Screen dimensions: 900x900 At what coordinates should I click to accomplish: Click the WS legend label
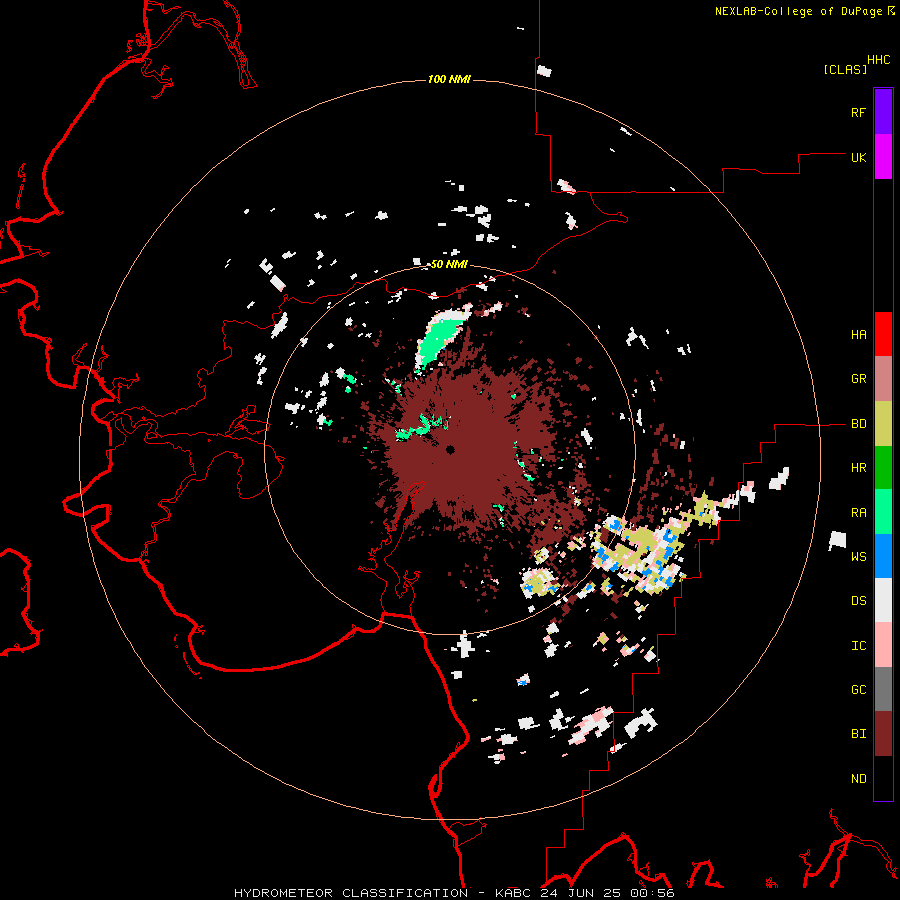pyautogui.click(x=858, y=557)
